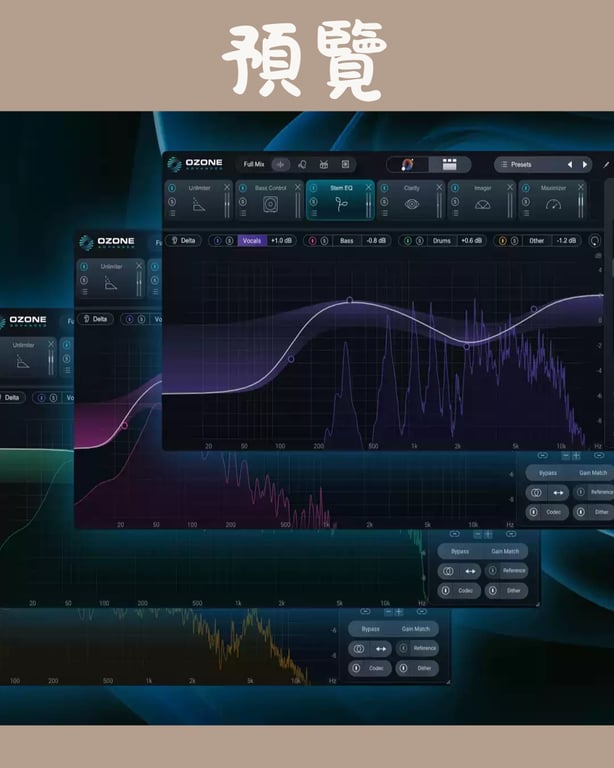Open the Imager module preset list icon
The image size is (614, 768).
coord(455,213)
